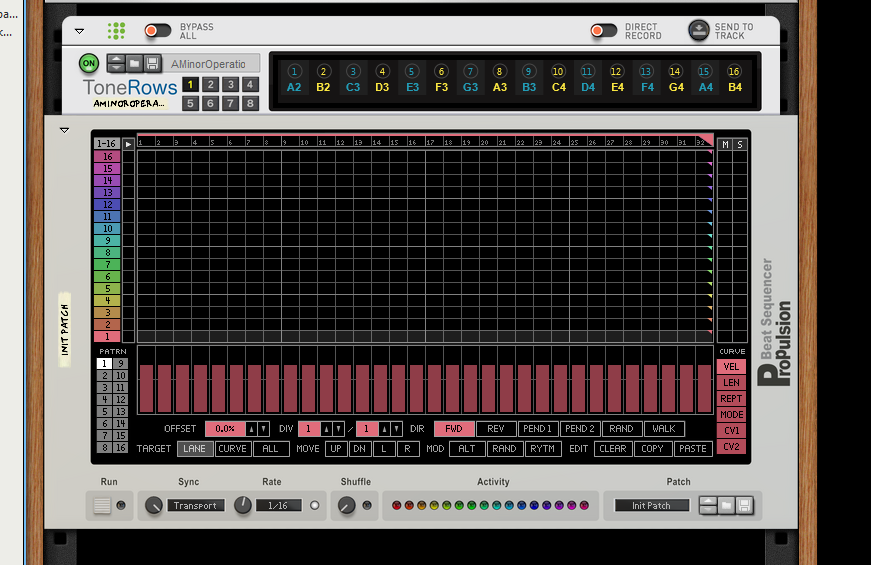Decrease second DIV value down arrow
Image resolution: width=871 pixels, height=565 pixels.
tap(397, 429)
